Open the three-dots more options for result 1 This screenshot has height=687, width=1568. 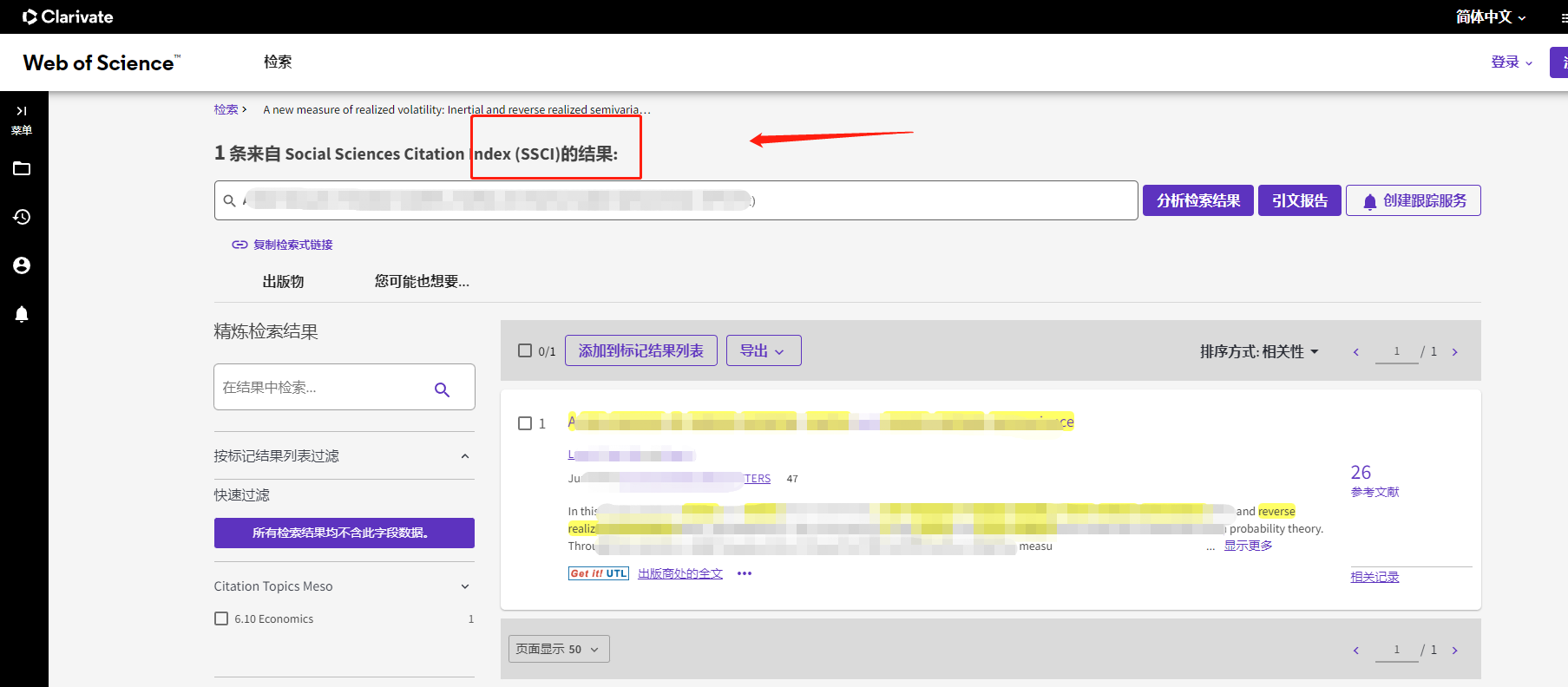coord(745,573)
